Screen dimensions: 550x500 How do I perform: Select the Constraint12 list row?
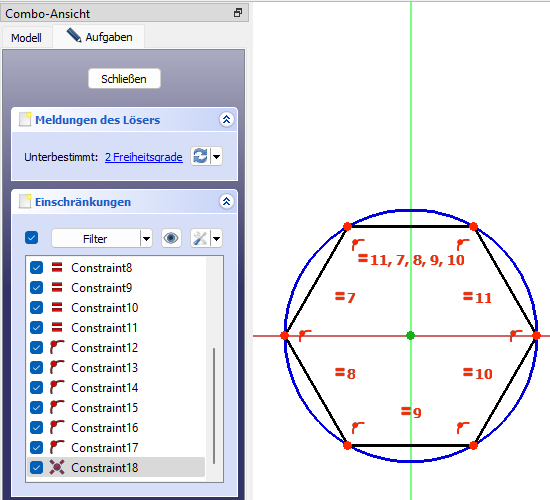click(x=116, y=348)
